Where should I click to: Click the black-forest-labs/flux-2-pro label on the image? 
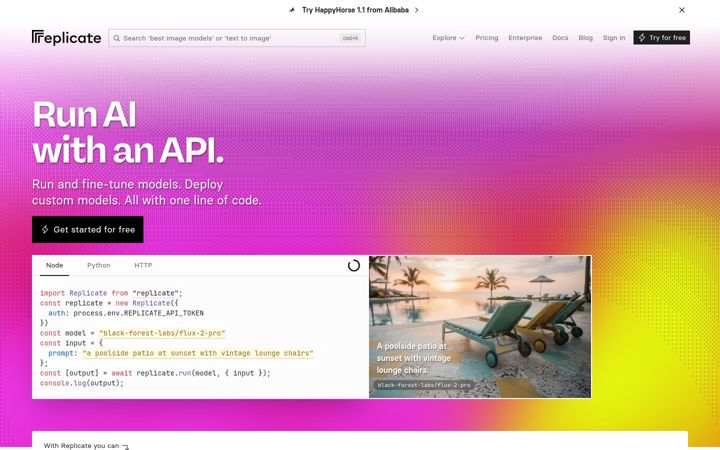click(x=424, y=385)
